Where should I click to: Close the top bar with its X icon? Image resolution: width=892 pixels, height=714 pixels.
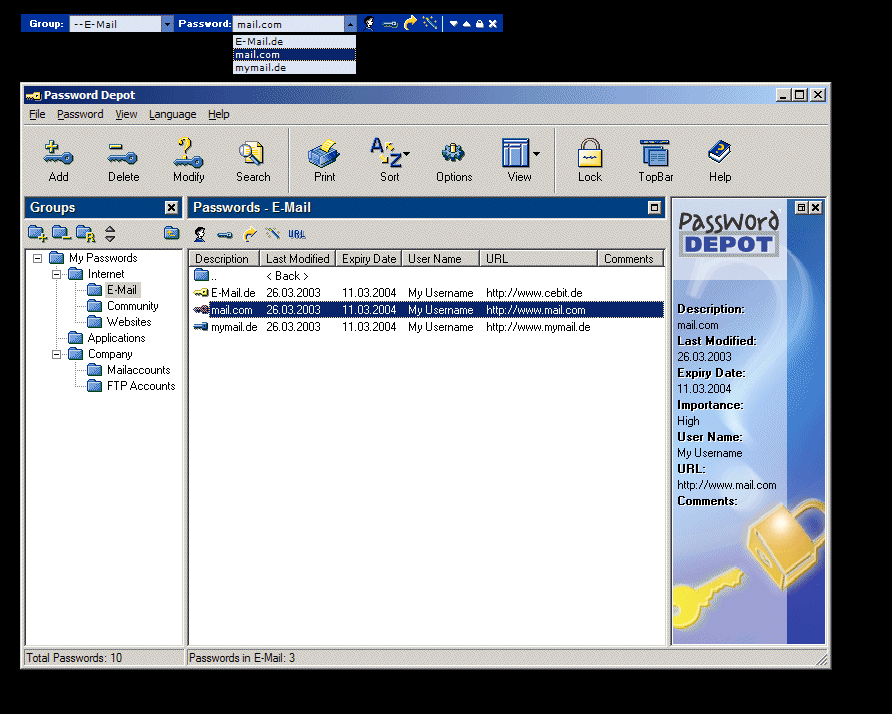click(493, 24)
